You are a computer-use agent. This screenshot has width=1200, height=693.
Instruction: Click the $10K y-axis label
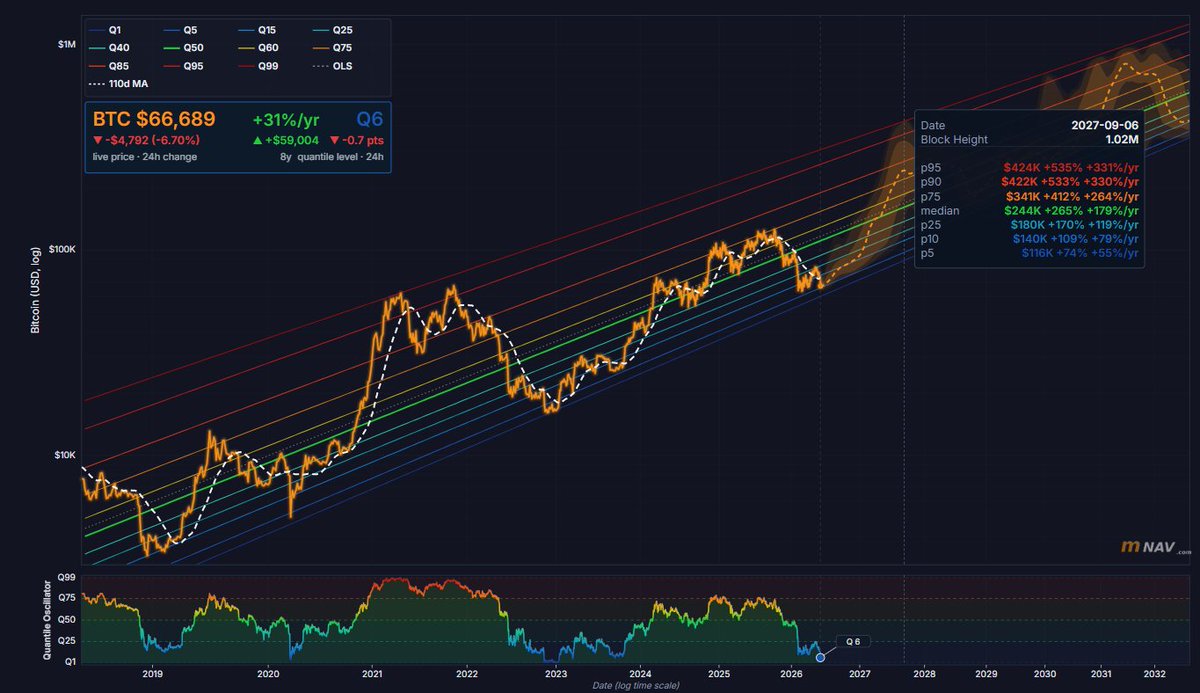click(64, 455)
